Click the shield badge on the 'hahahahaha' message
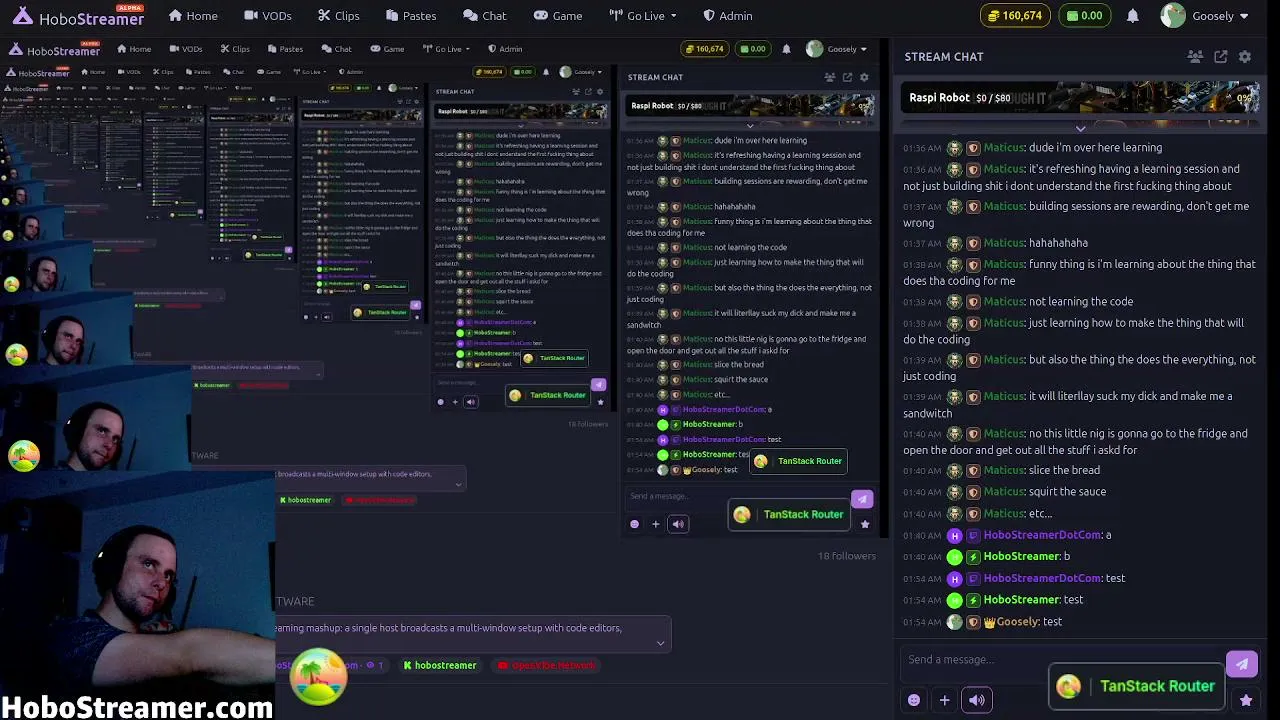1280x720 pixels. (973, 243)
